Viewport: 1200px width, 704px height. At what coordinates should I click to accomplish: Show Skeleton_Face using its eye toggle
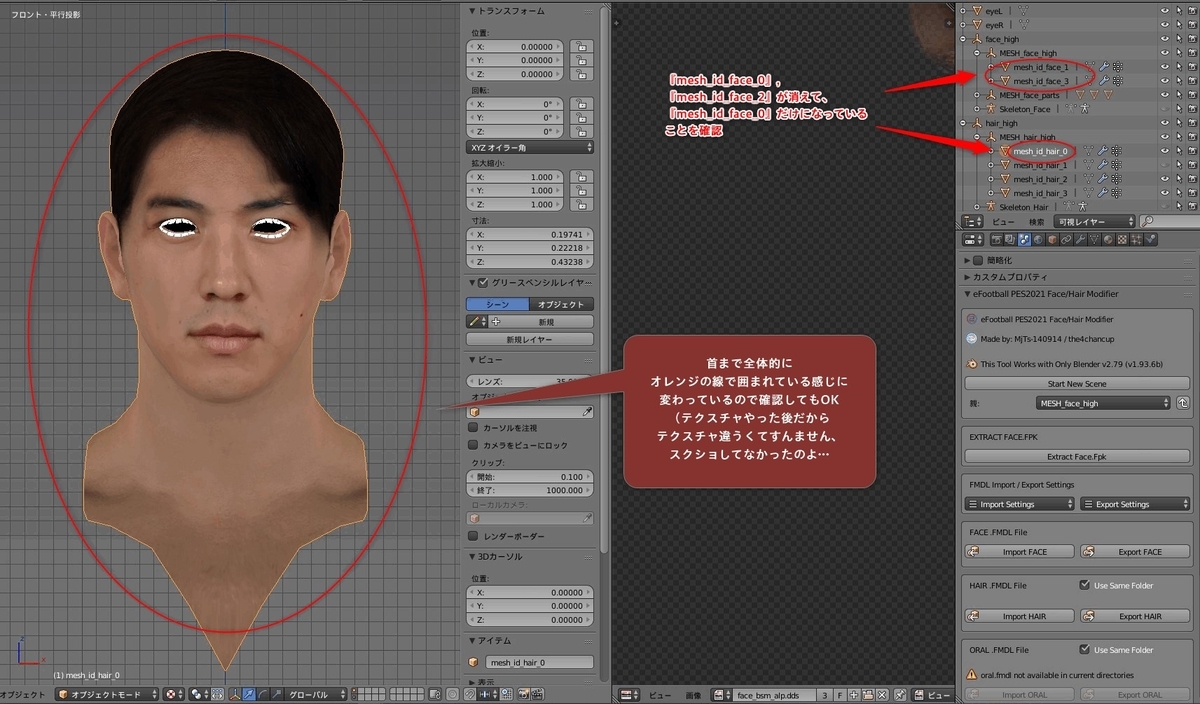tap(1164, 109)
